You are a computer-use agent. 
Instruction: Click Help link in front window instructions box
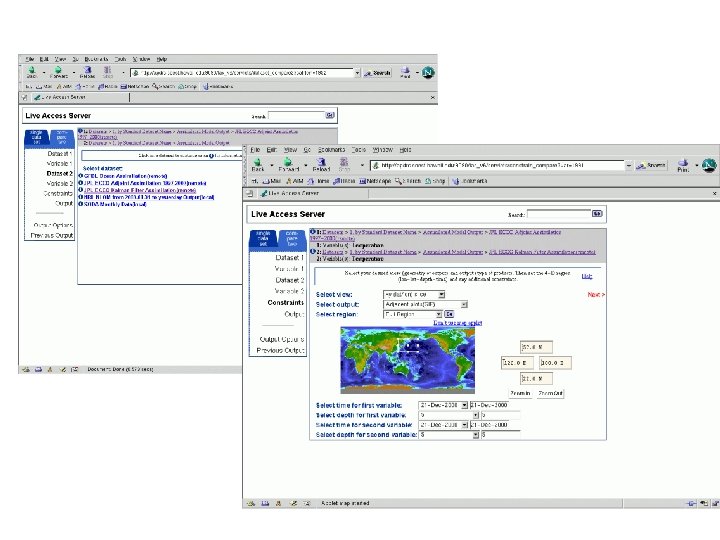[x=586, y=276]
